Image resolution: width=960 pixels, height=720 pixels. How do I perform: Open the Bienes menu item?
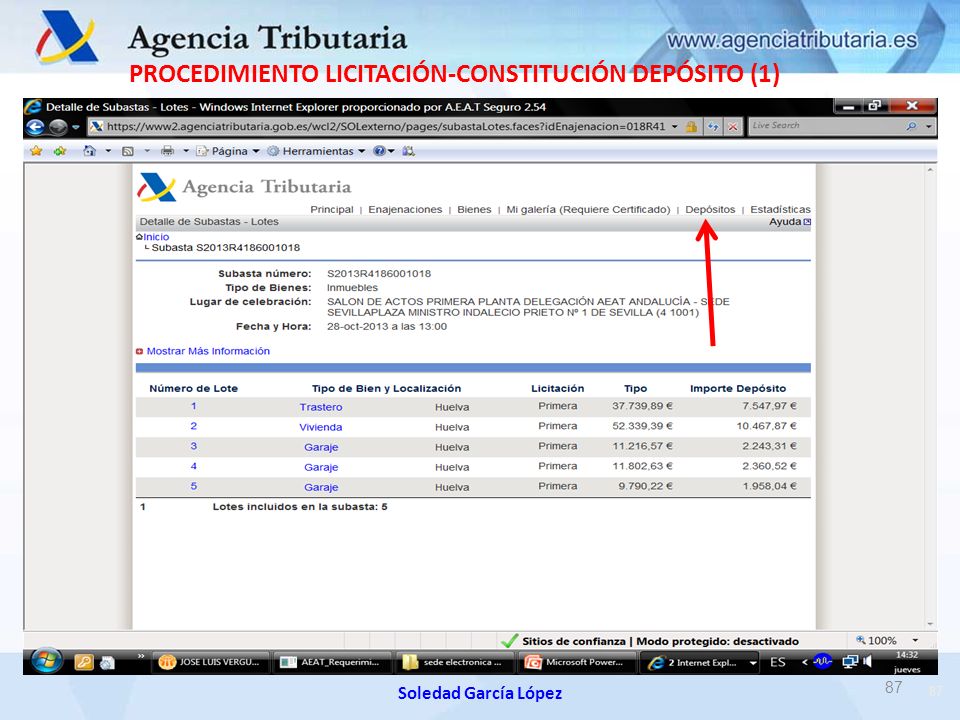coord(474,209)
